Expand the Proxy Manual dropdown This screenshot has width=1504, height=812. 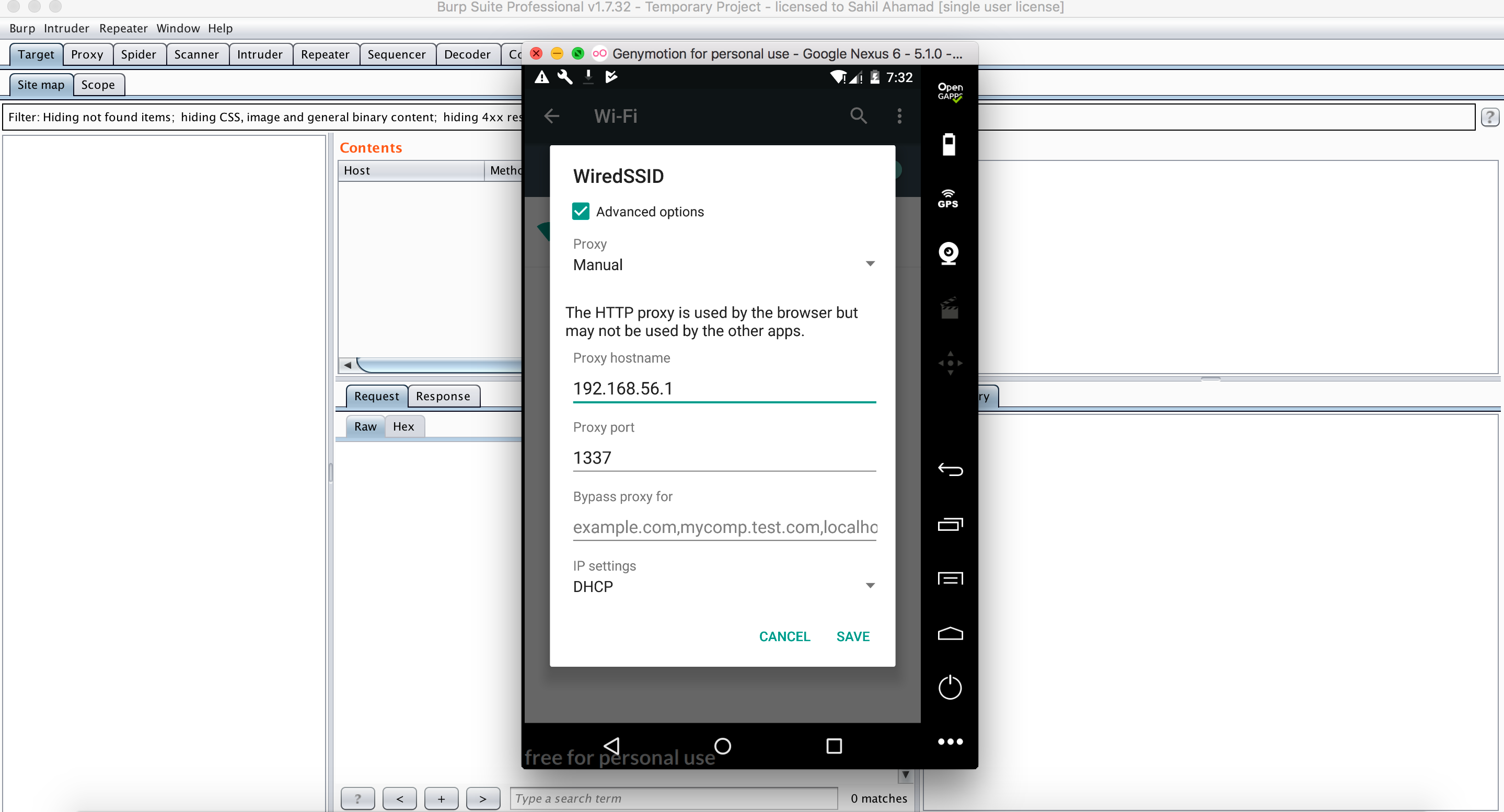click(x=723, y=264)
